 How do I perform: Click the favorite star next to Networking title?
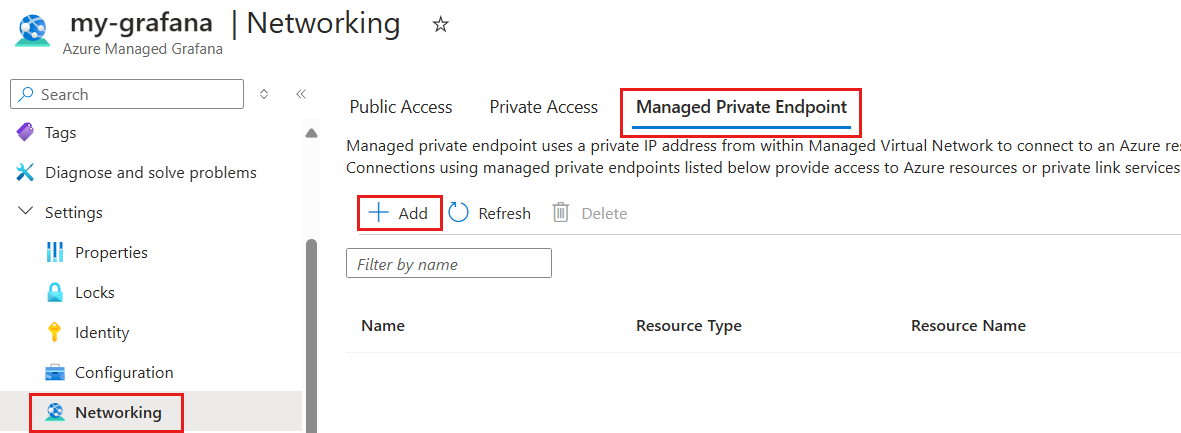click(x=441, y=25)
